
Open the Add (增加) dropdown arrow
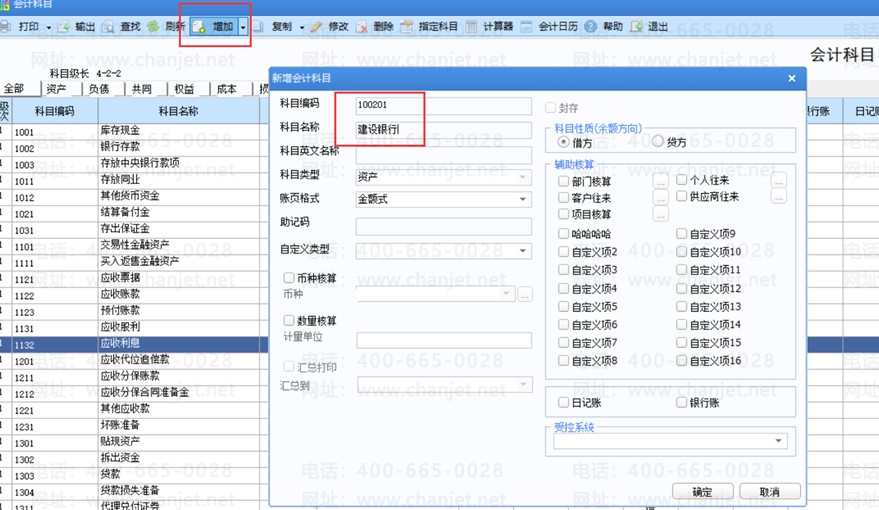tap(243, 26)
